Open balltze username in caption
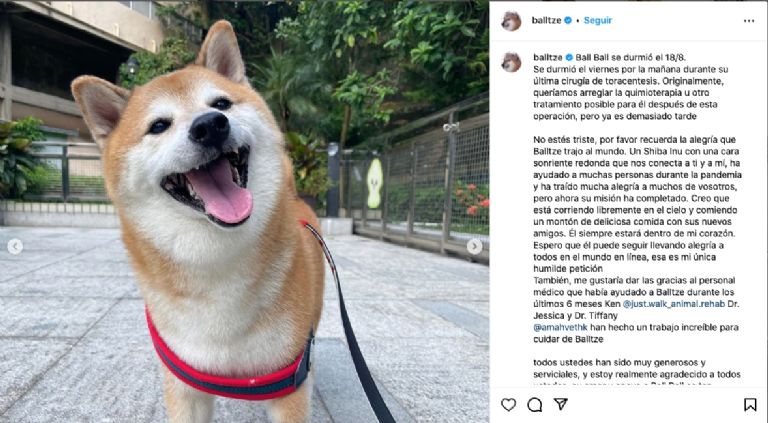 548,57
